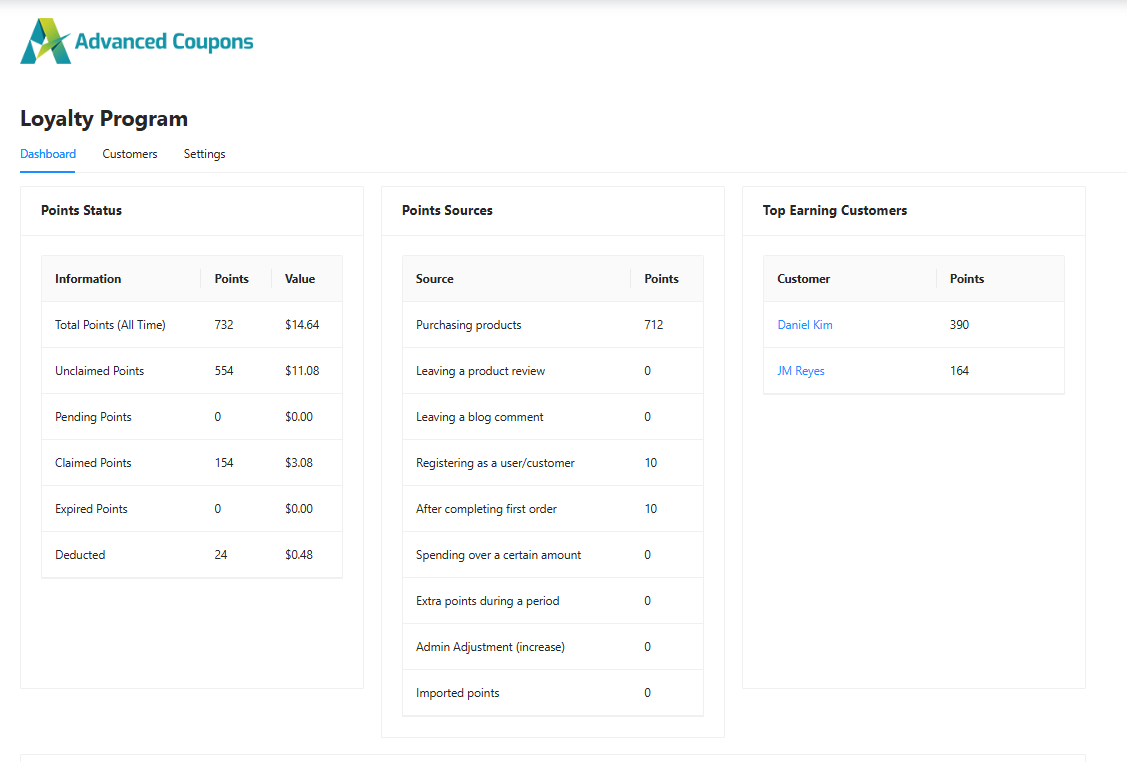
Task: Click the Information column header
Action: coord(89,278)
